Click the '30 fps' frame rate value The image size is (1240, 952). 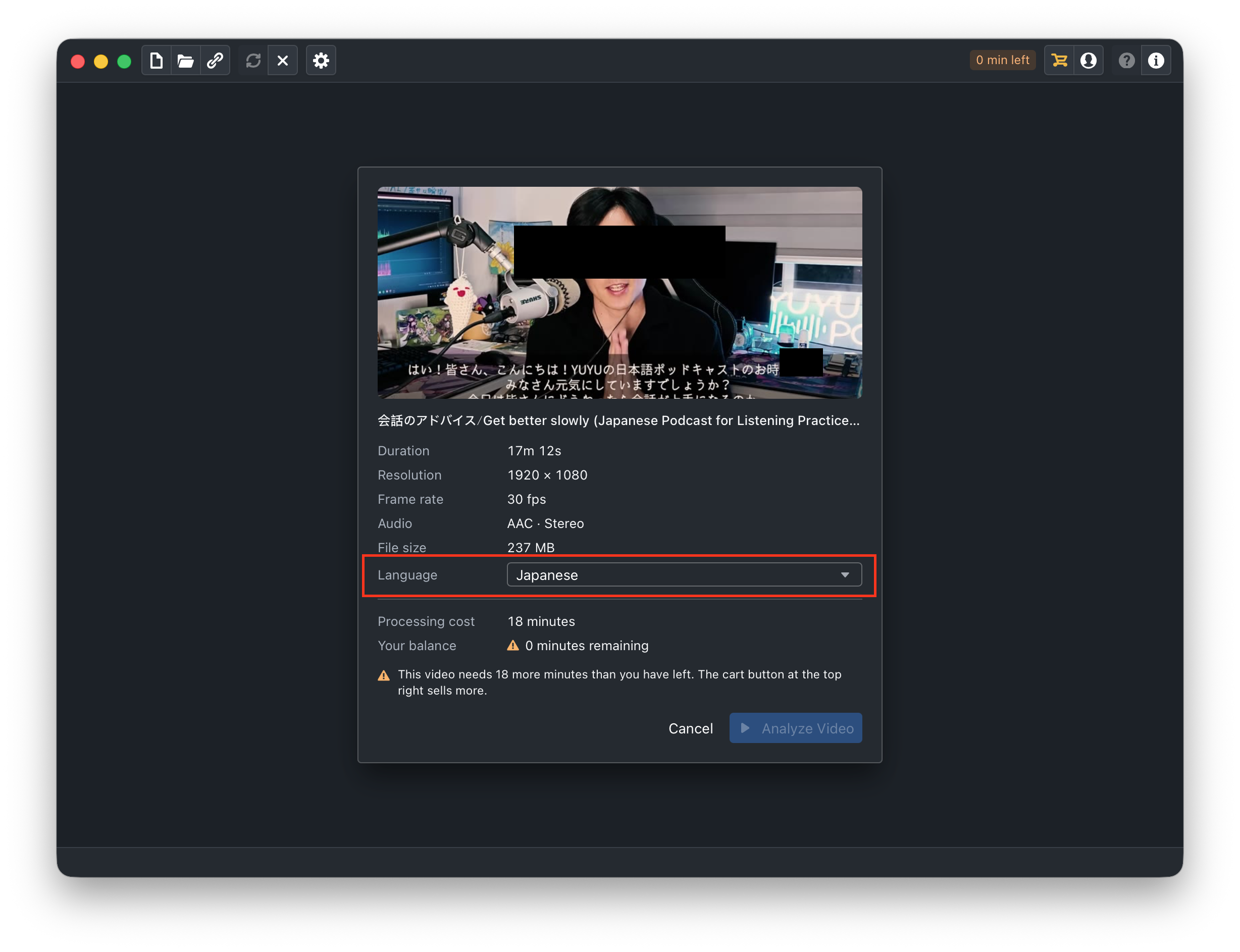pos(527,499)
